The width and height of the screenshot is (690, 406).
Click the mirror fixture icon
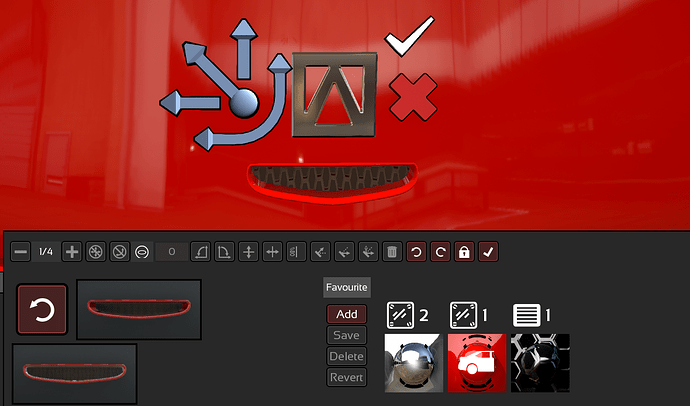(x=296, y=252)
